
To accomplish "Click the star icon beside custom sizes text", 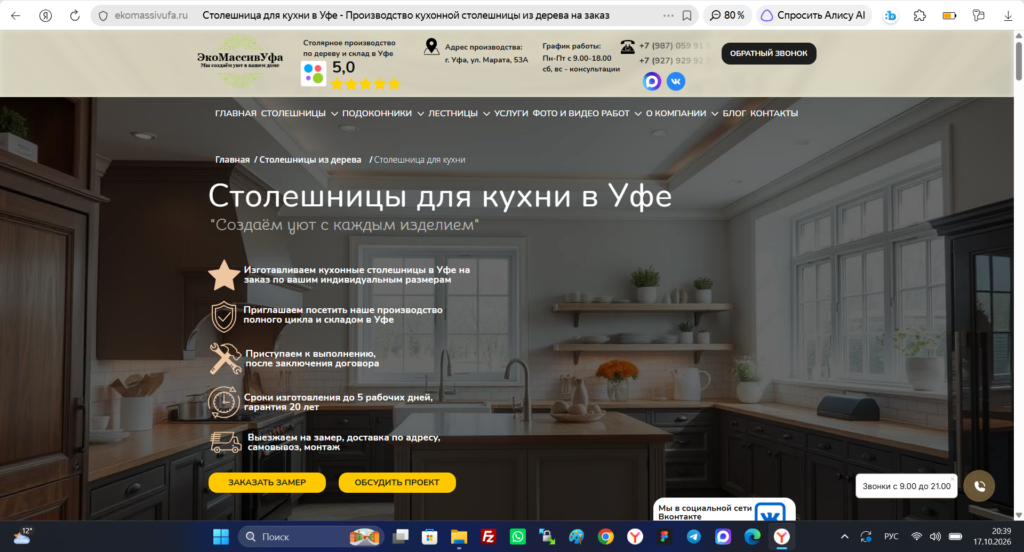I will [224, 275].
